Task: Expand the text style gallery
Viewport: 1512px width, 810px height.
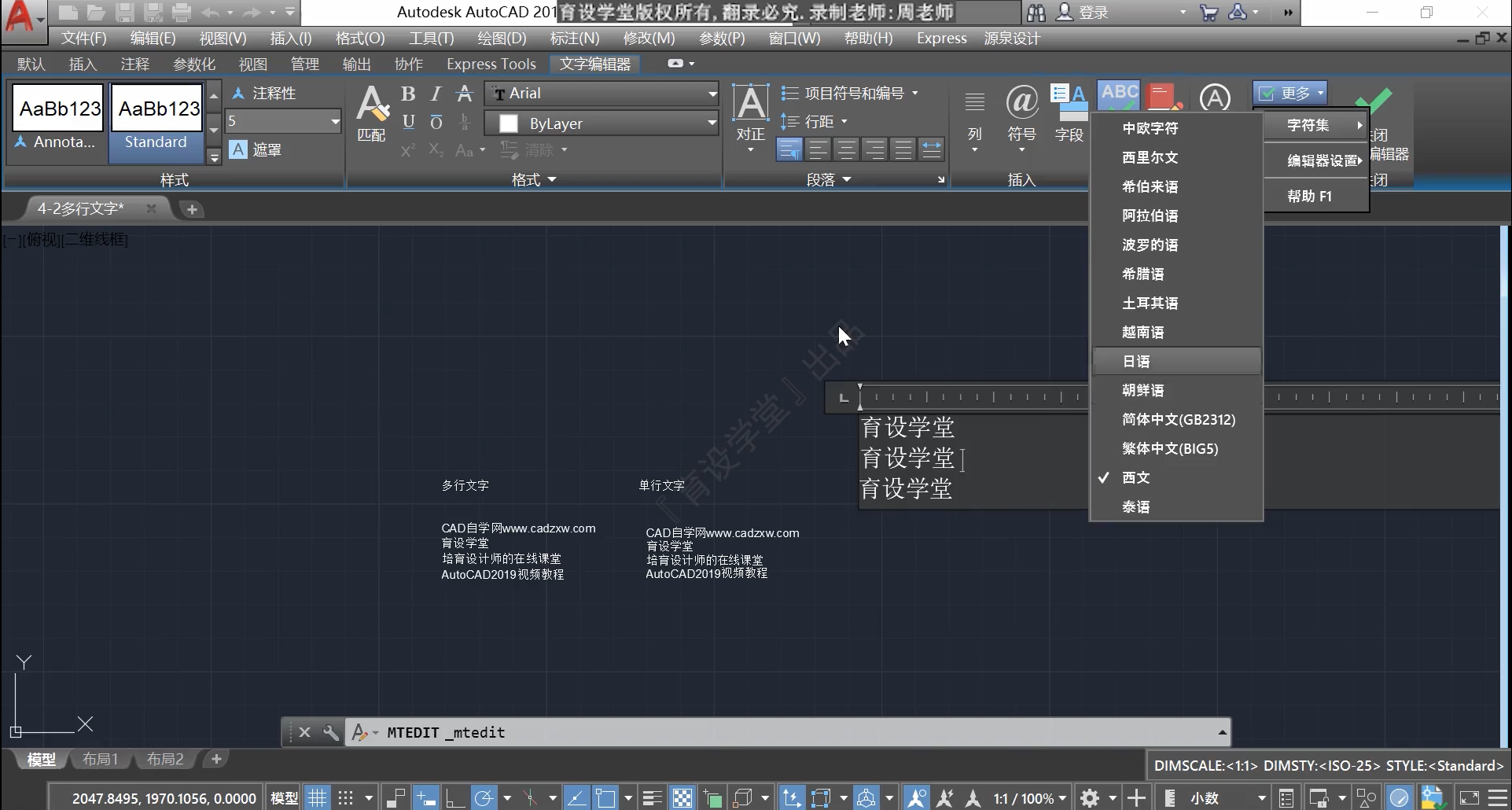Action: pyautogui.click(x=214, y=156)
